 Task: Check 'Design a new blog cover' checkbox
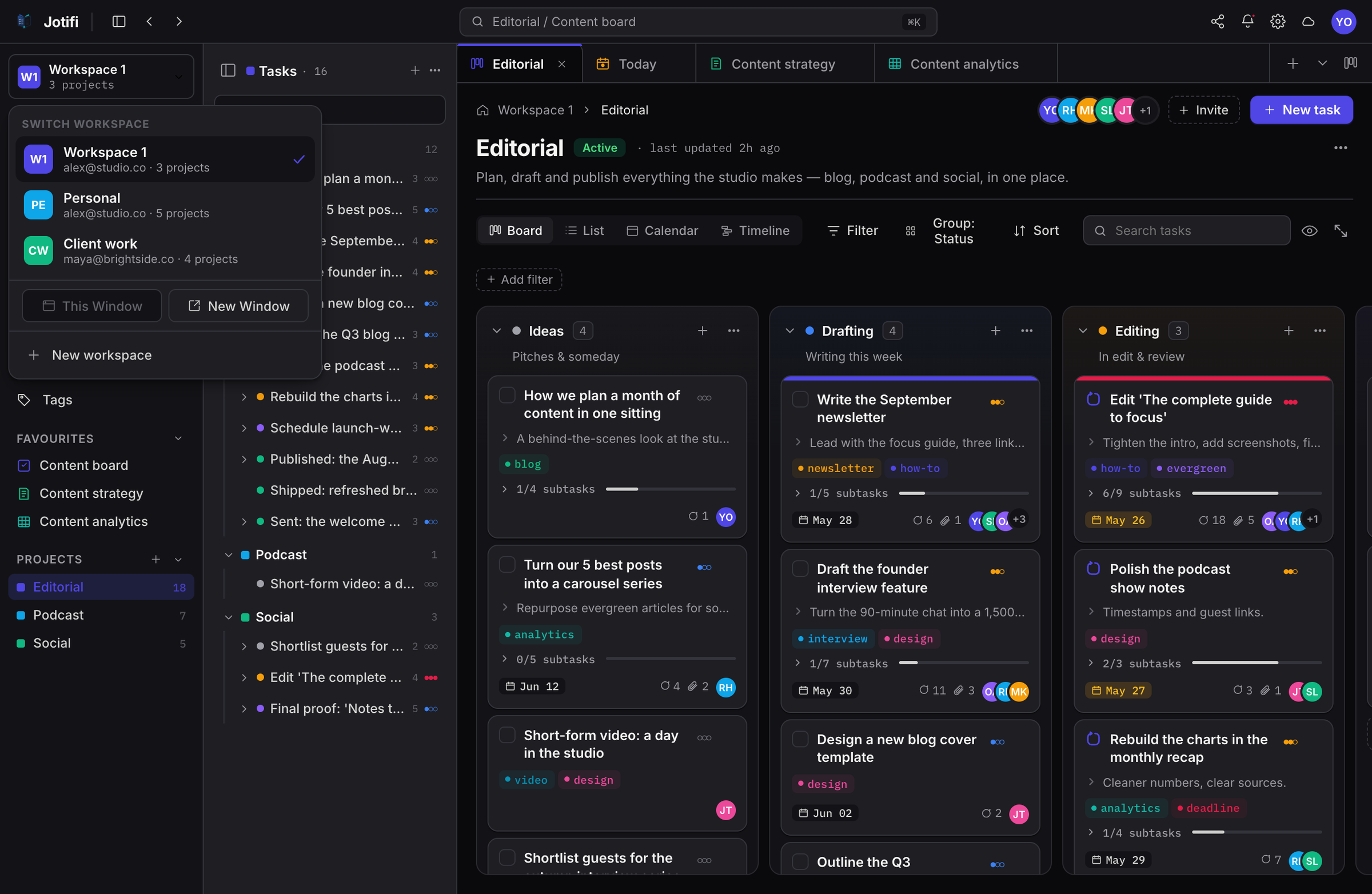(x=800, y=739)
